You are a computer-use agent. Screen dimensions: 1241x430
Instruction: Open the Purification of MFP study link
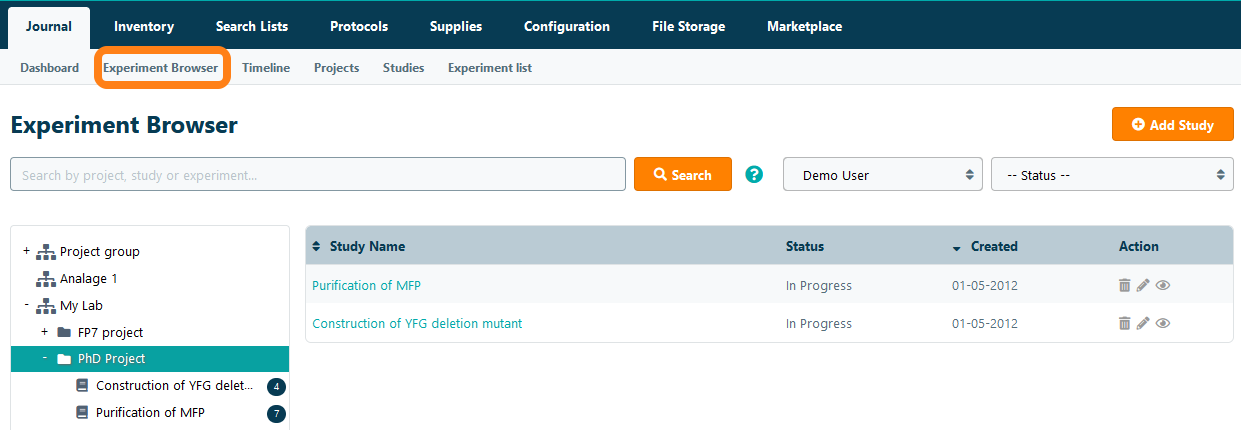366,285
